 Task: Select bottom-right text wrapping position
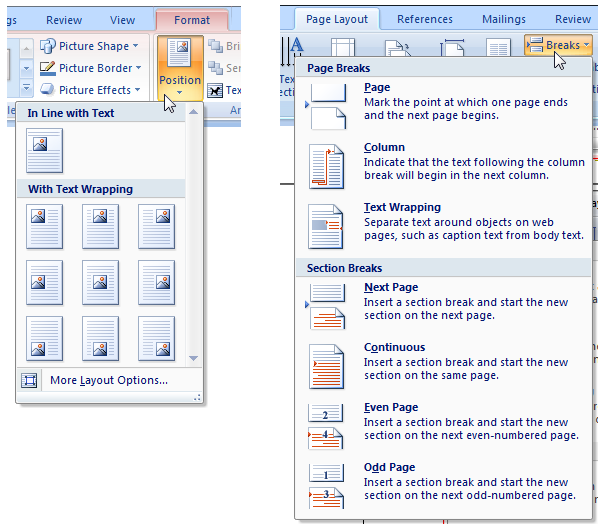pos(156,339)
